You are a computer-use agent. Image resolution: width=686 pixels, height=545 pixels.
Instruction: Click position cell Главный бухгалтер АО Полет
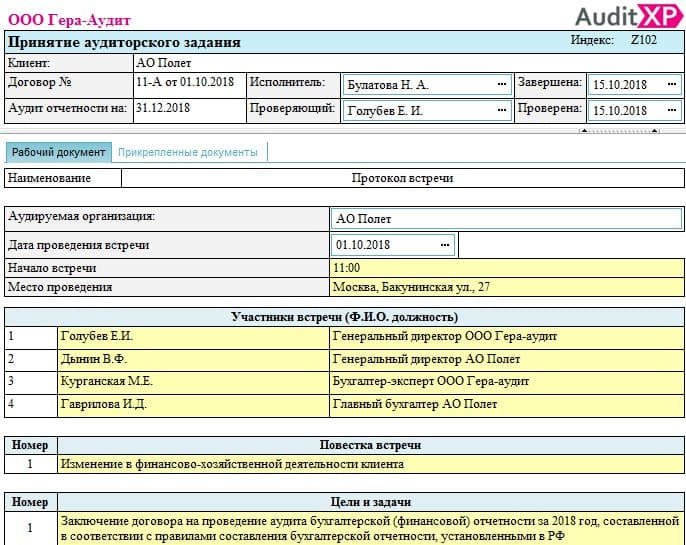pos(506,404)
